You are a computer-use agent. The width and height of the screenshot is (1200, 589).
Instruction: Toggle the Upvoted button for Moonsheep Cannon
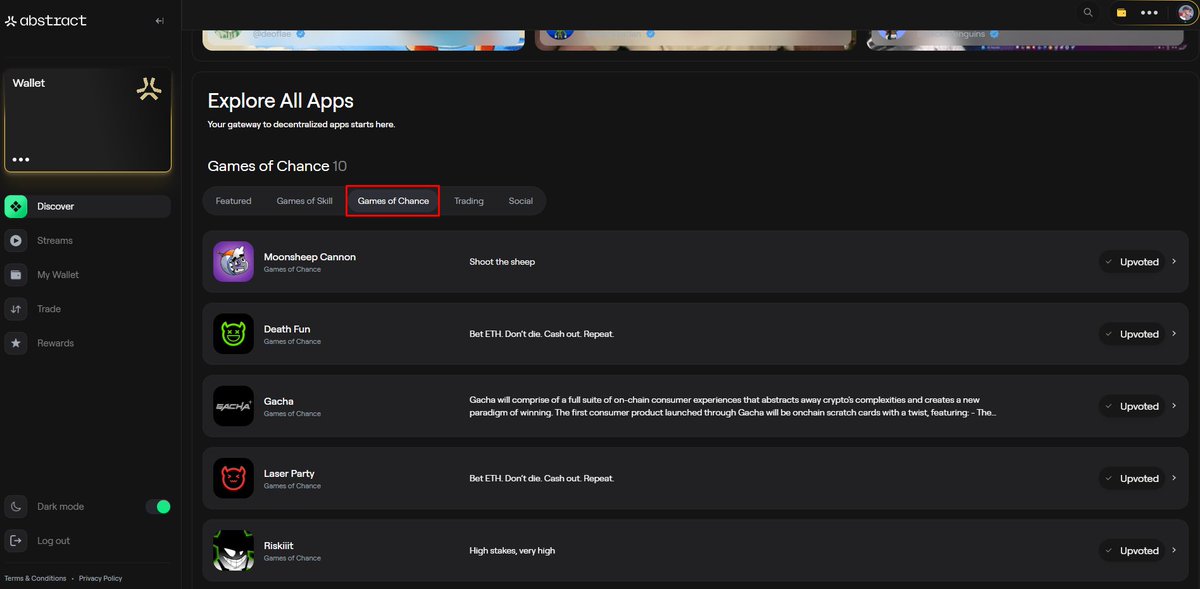[x=1131, y=262]
